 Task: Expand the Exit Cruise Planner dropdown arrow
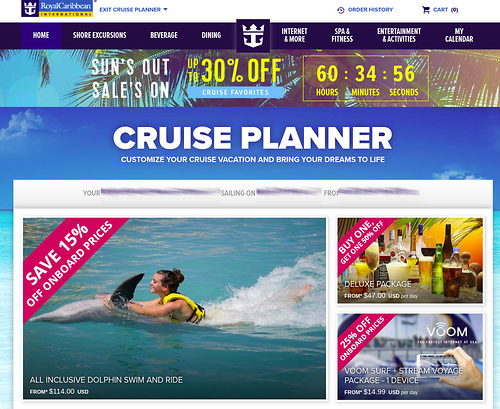pos(165,9)
